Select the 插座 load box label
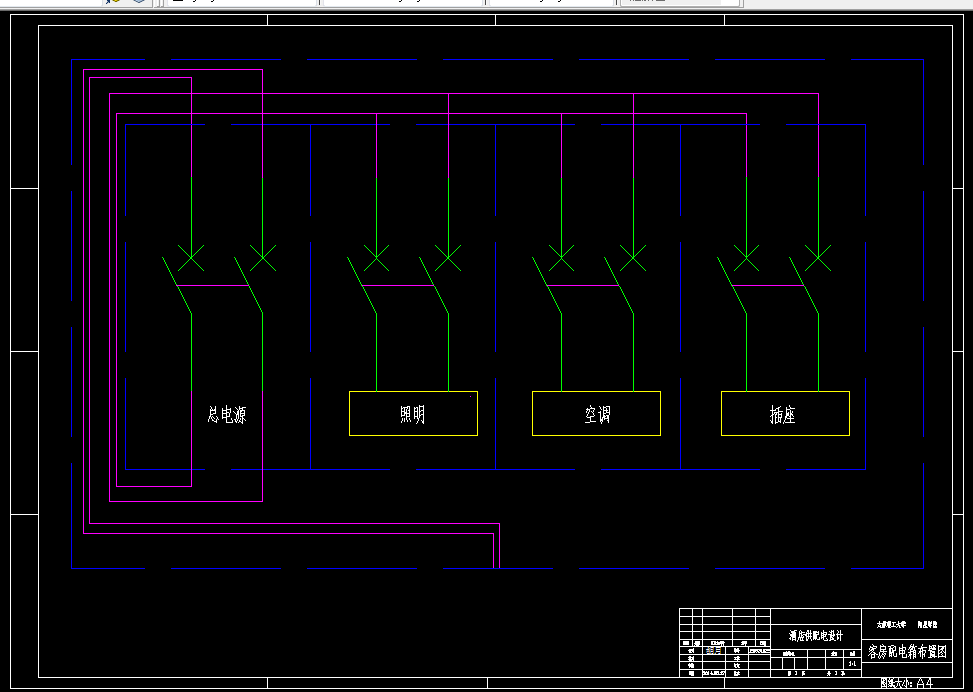Image resolution: width=973 pixels, height=692 pixels. pos(783,415)
